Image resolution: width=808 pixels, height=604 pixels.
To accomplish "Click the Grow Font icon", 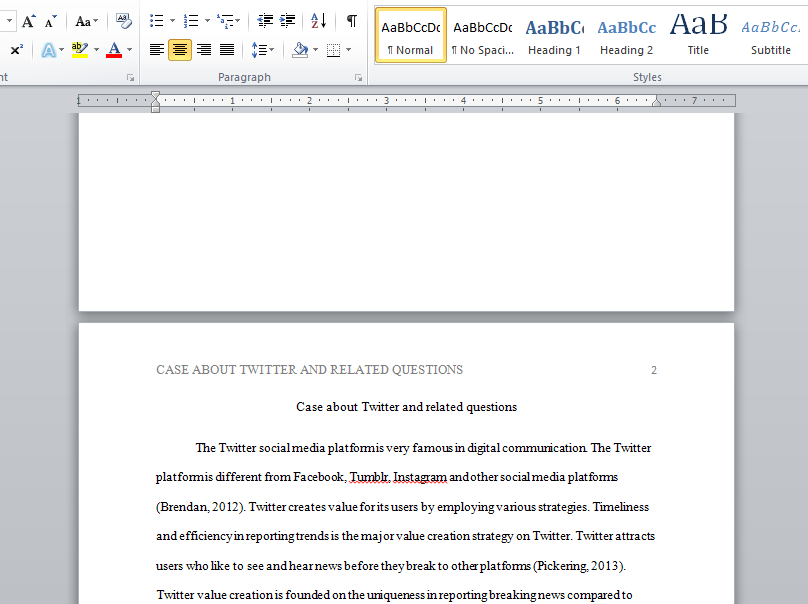I will click(29, 21).
